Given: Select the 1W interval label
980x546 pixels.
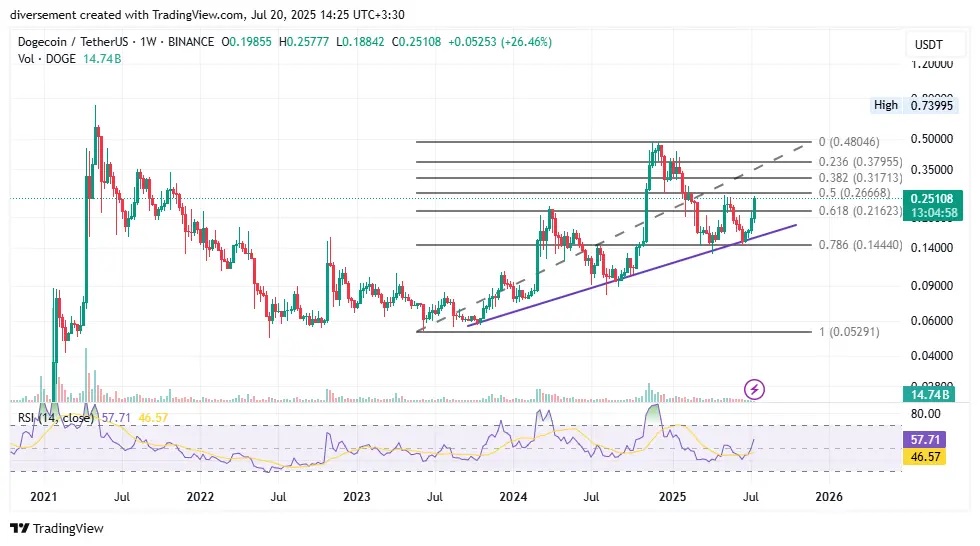Looking at the screenshot, I should click(148, 42).
